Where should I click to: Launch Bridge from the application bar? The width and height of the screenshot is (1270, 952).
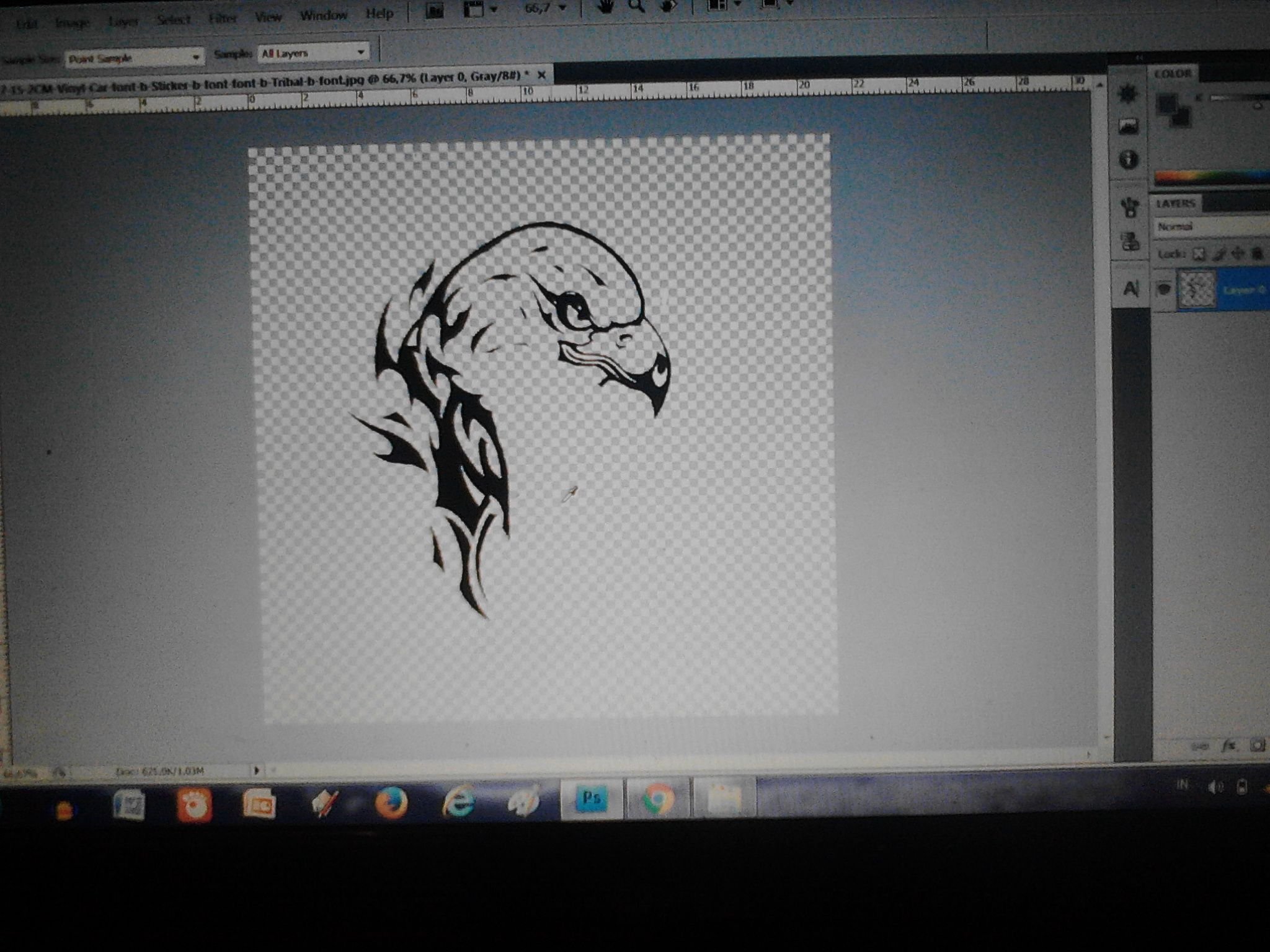point(435,11)
